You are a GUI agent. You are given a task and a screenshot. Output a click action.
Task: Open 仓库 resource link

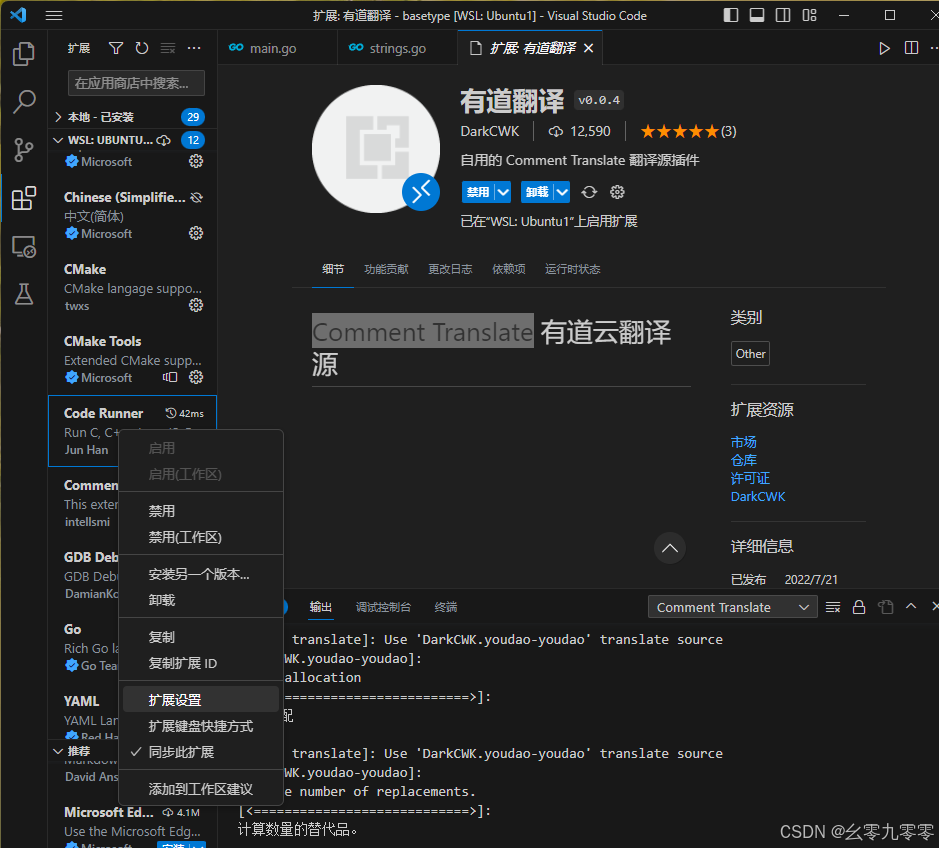tap(744, 460)
